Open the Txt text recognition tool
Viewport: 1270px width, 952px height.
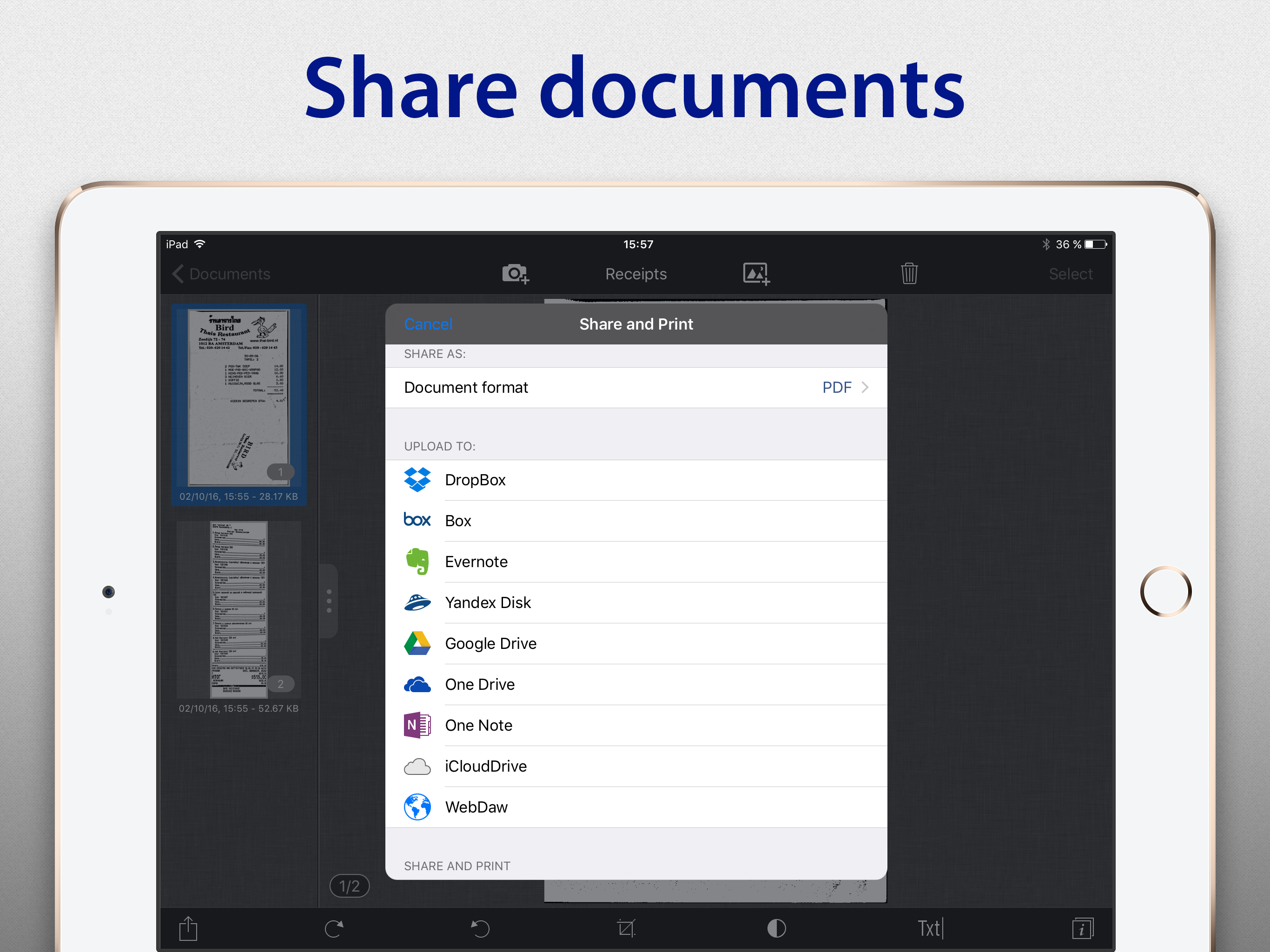[930, 928]
